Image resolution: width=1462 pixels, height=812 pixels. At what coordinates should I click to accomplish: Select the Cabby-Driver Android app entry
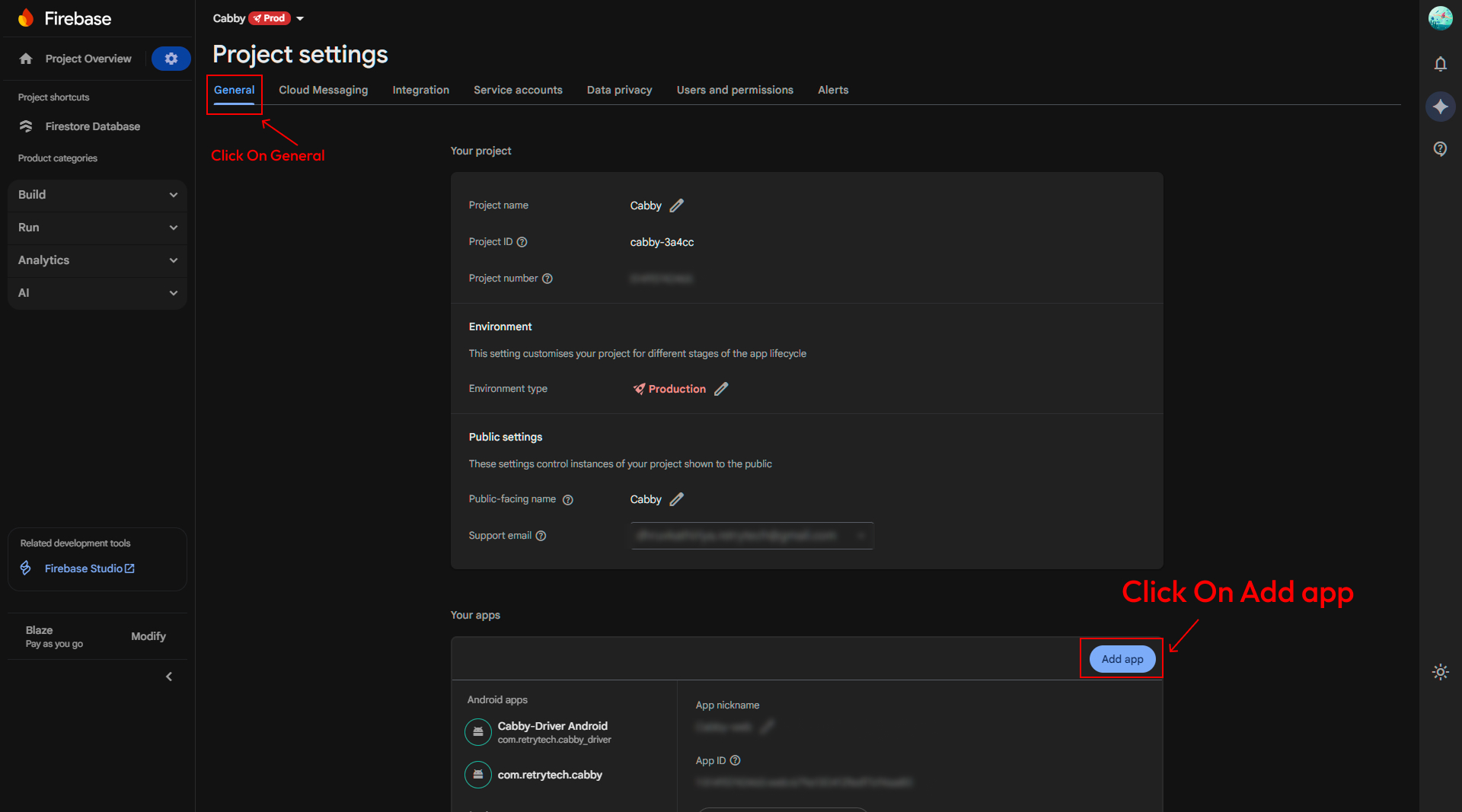pos(552,731)
